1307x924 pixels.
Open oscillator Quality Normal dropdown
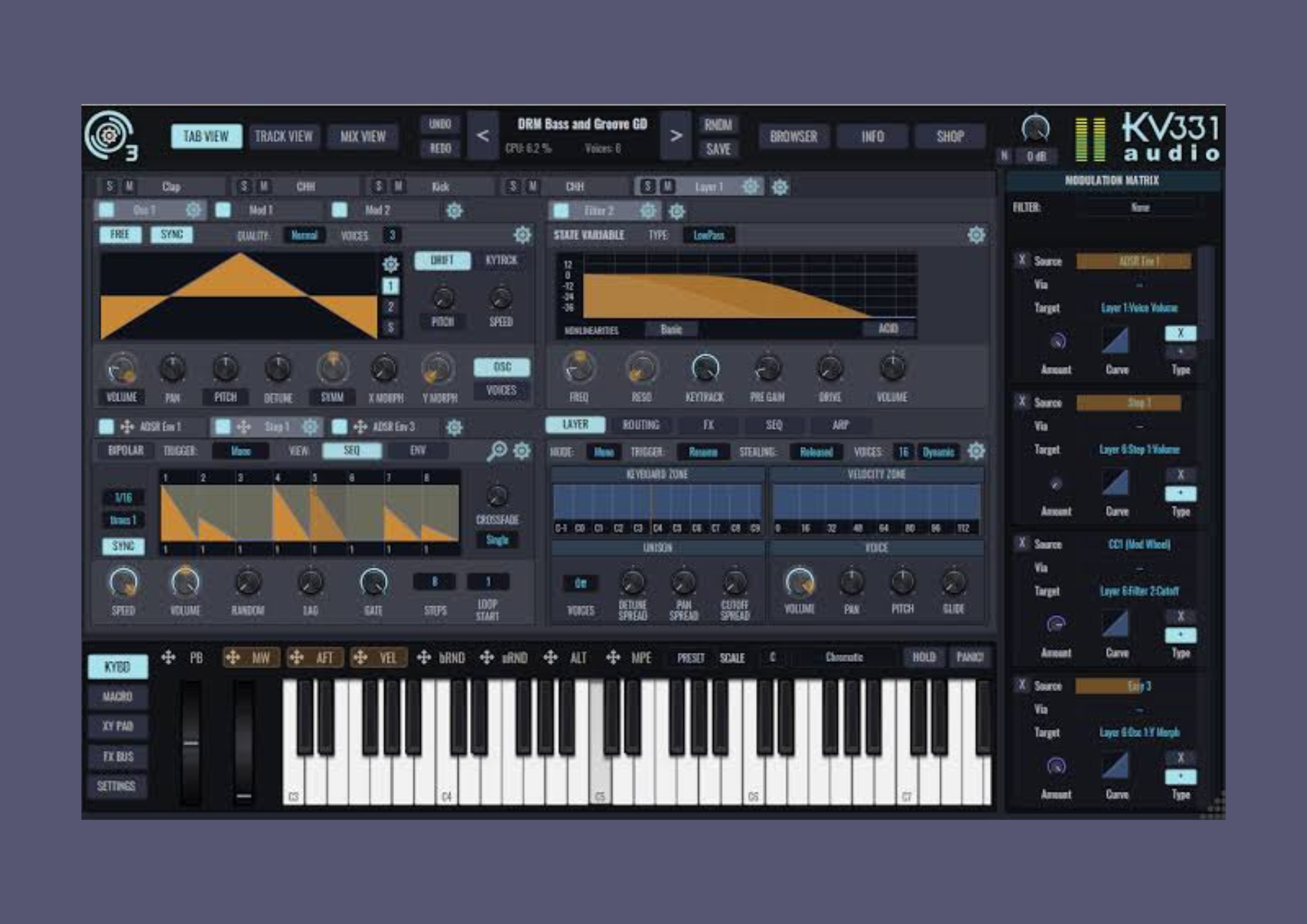click(x=304, y=235)
